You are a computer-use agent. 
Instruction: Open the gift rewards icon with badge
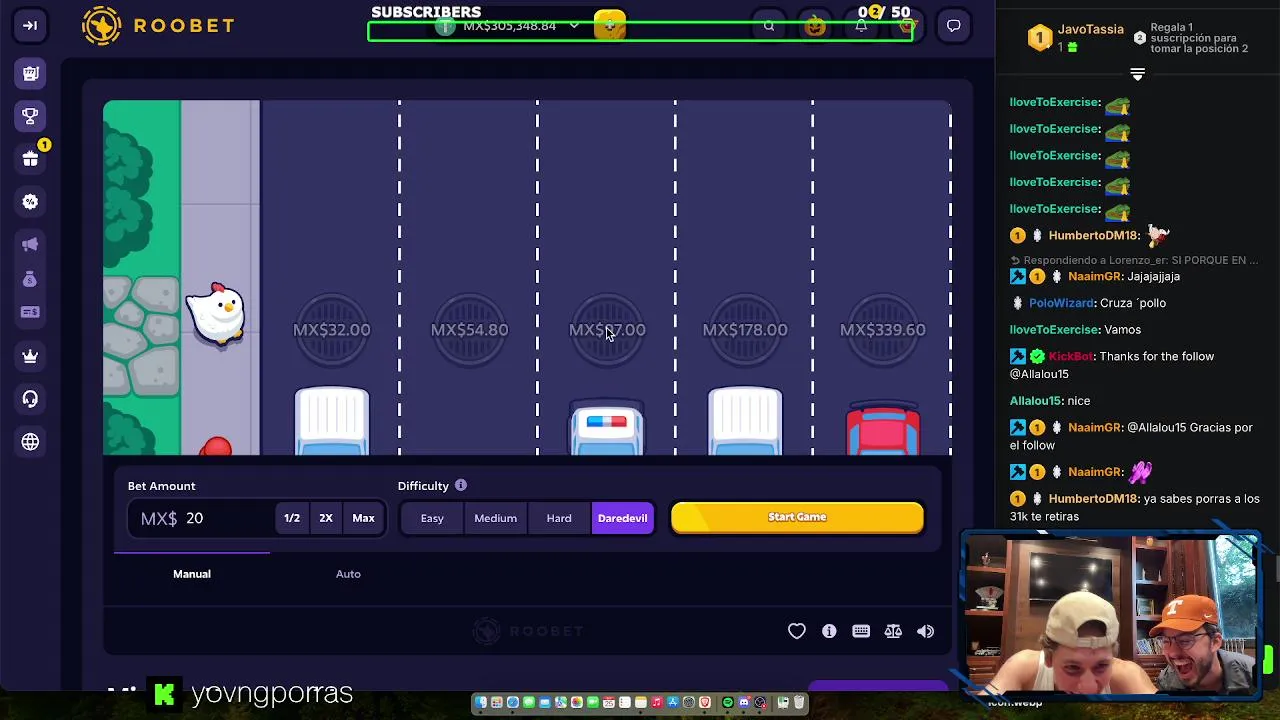(30, 158)
